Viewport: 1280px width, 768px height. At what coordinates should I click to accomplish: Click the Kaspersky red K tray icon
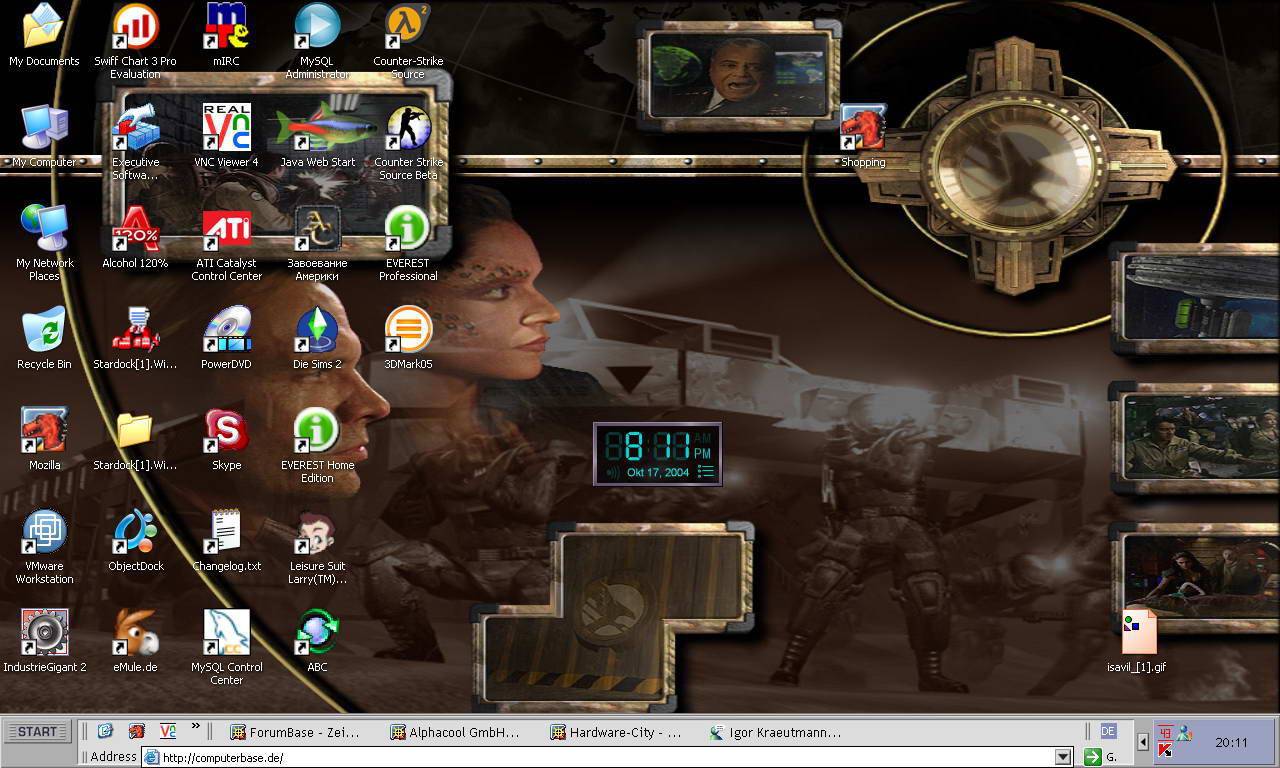coord(1165,749)
